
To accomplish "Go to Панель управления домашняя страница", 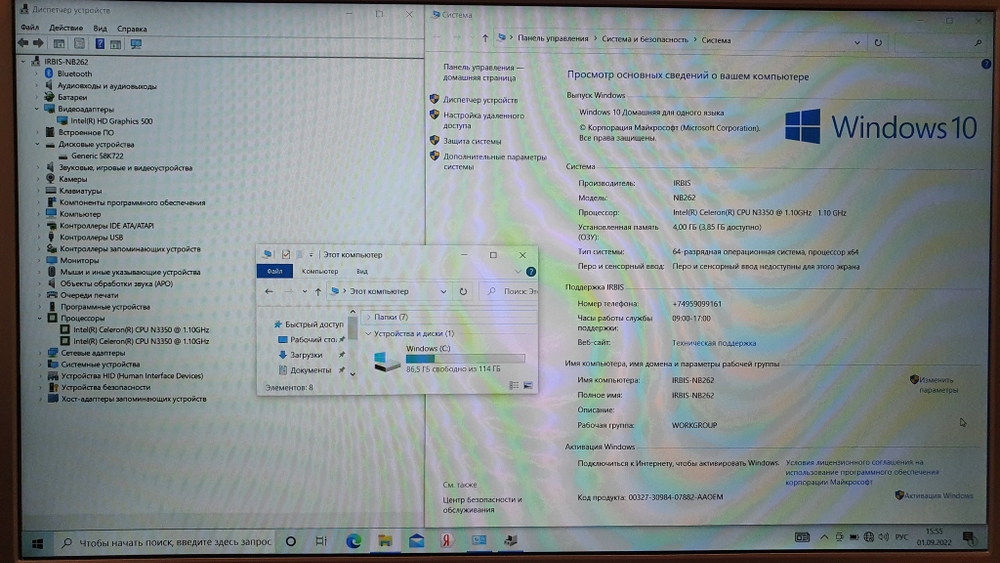I will tap(483, 72).
